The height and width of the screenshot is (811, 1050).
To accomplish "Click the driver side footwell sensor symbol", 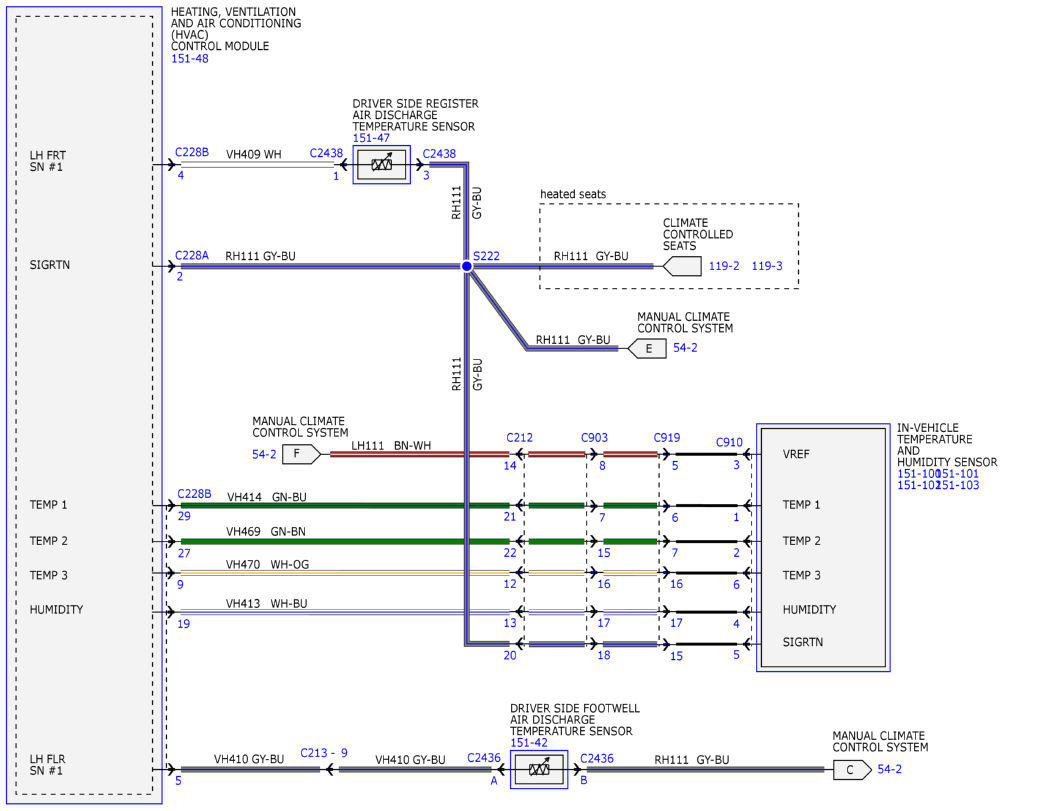I will 539,769.
